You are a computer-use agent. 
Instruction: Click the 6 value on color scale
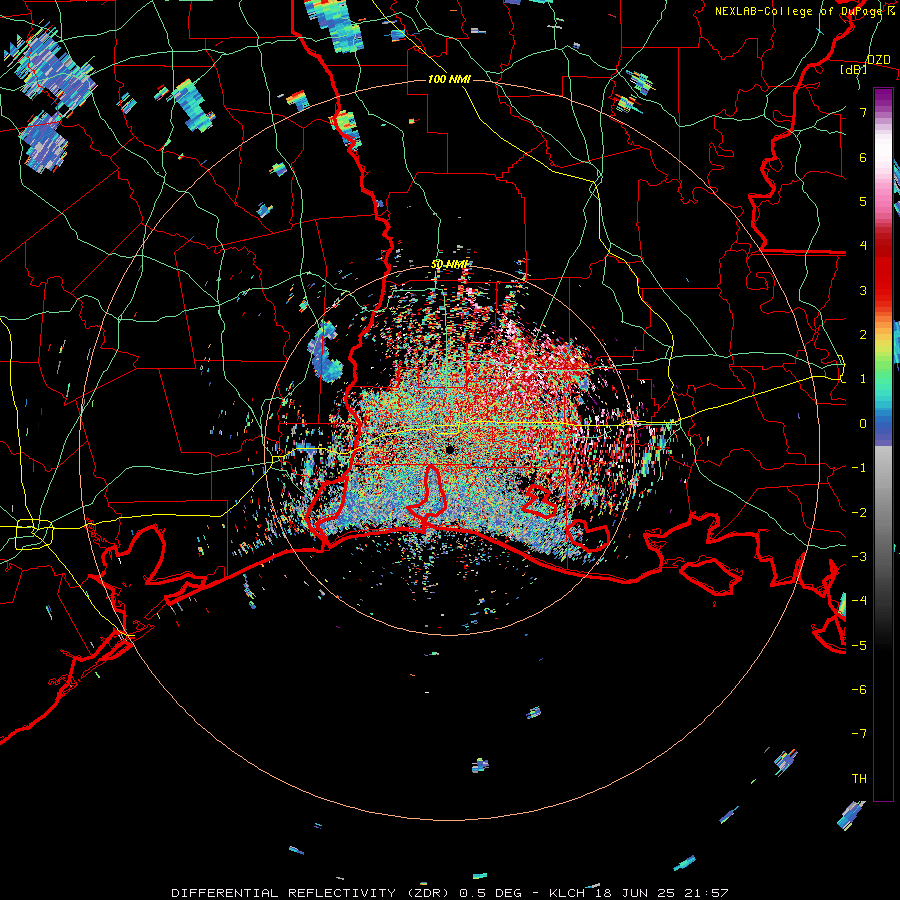pos(863,157)
